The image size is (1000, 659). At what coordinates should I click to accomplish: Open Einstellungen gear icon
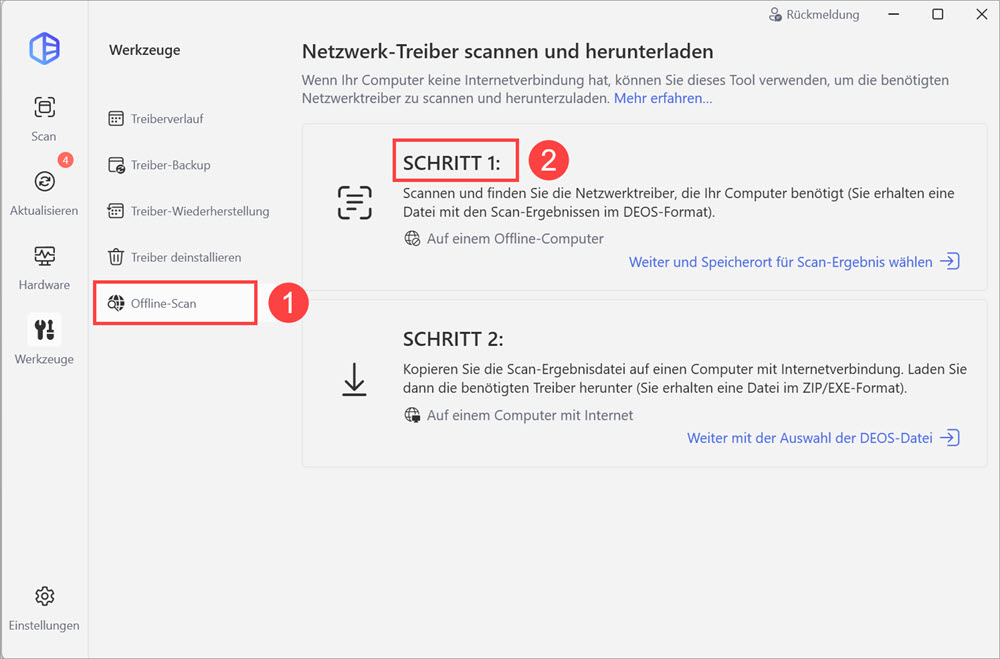click(x=44, y=596)
